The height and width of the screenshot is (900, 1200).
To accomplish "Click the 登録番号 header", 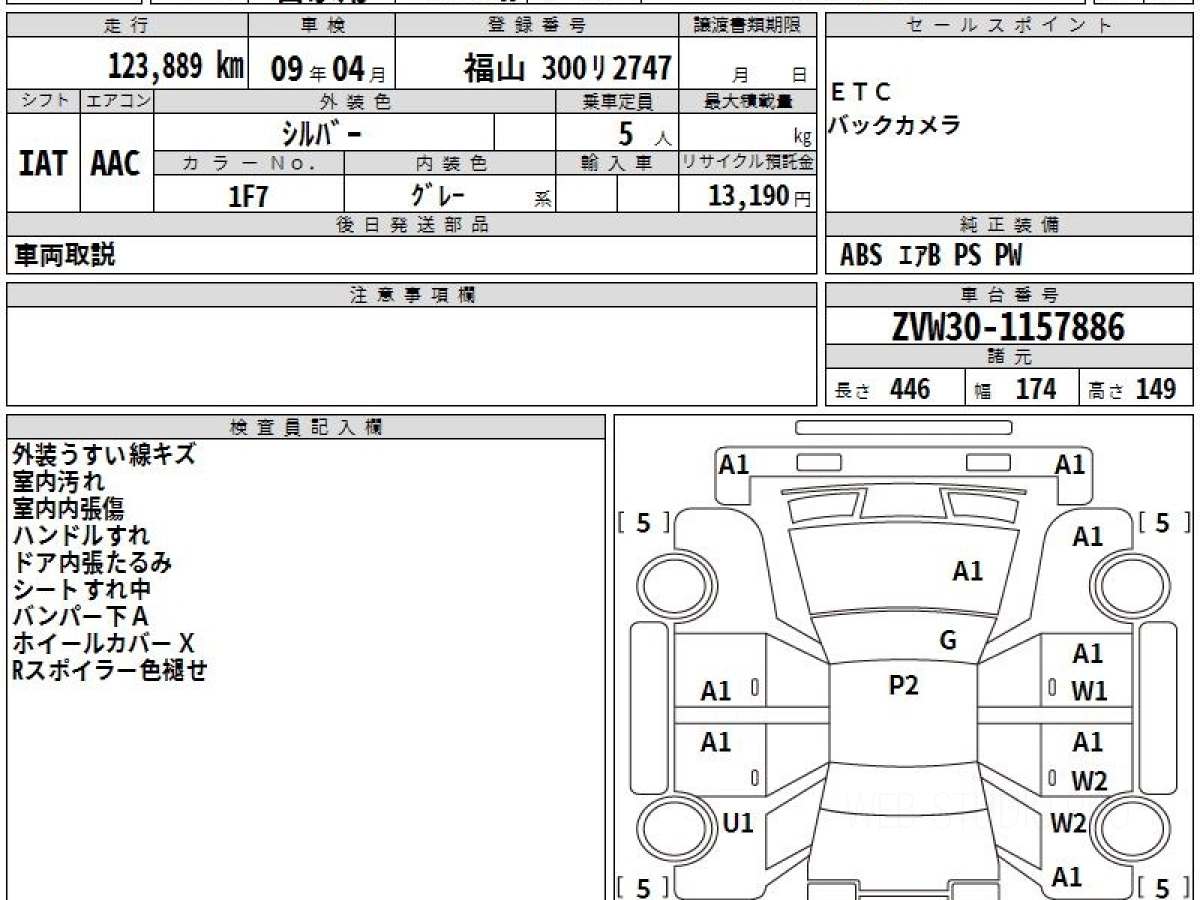I will (x=538, y=26).
